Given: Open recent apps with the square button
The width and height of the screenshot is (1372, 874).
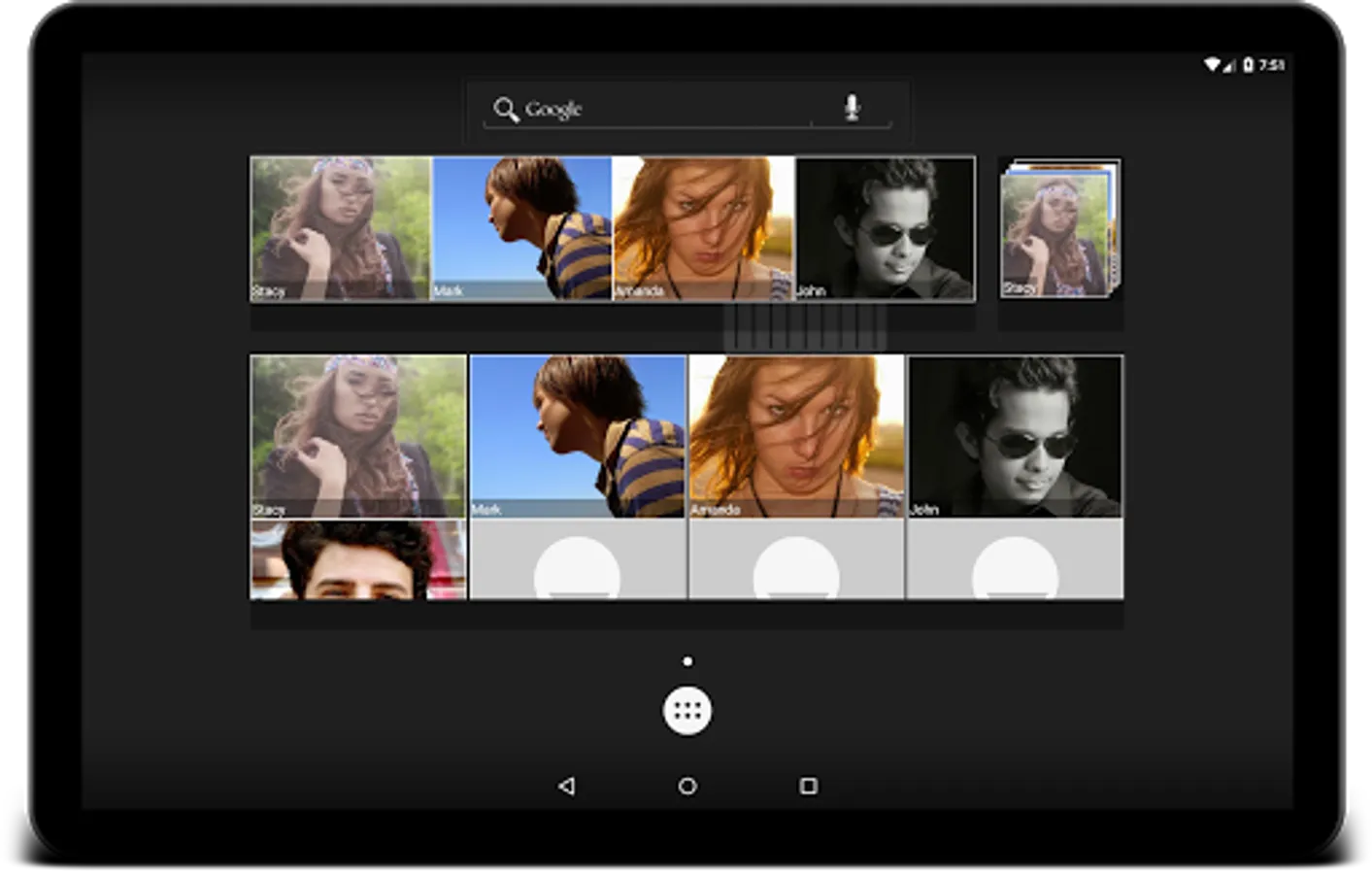Looking at the screenshot, I should pos(808,786).
